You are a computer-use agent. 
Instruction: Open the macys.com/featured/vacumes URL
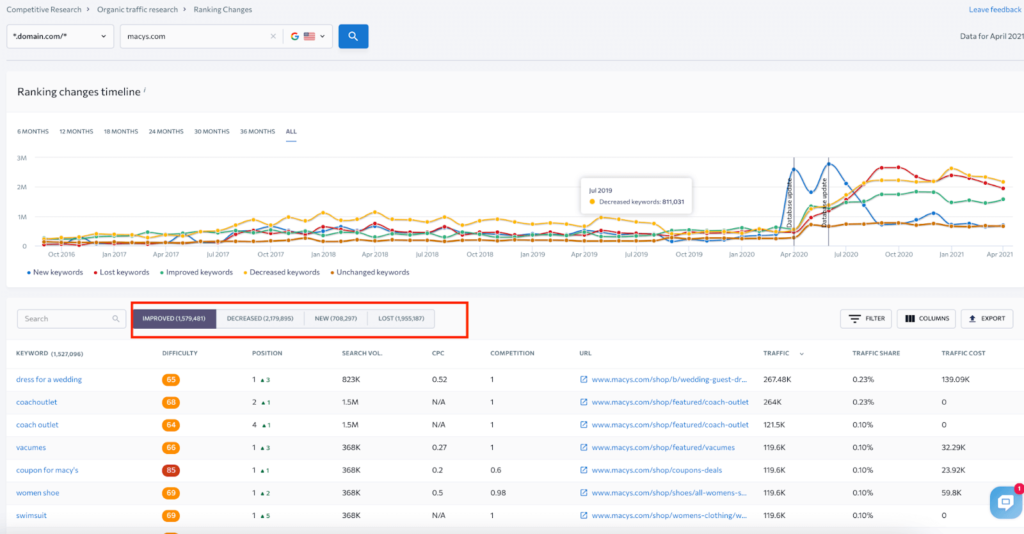point(663,448)
